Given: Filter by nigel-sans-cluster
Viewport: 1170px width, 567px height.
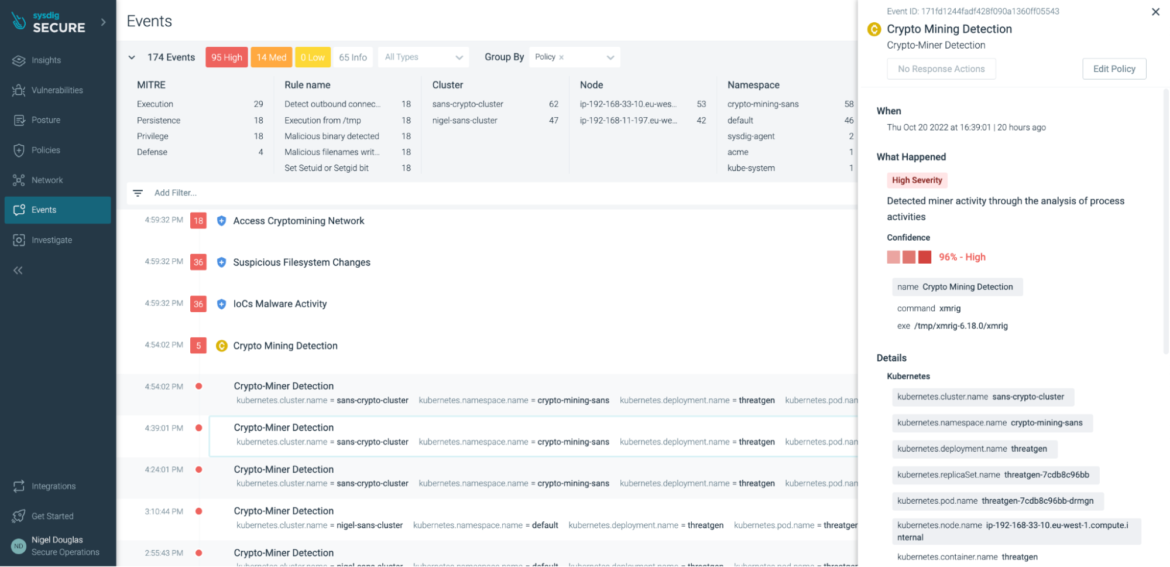Looking at the screenshot, I should click(x=495, y=120).
